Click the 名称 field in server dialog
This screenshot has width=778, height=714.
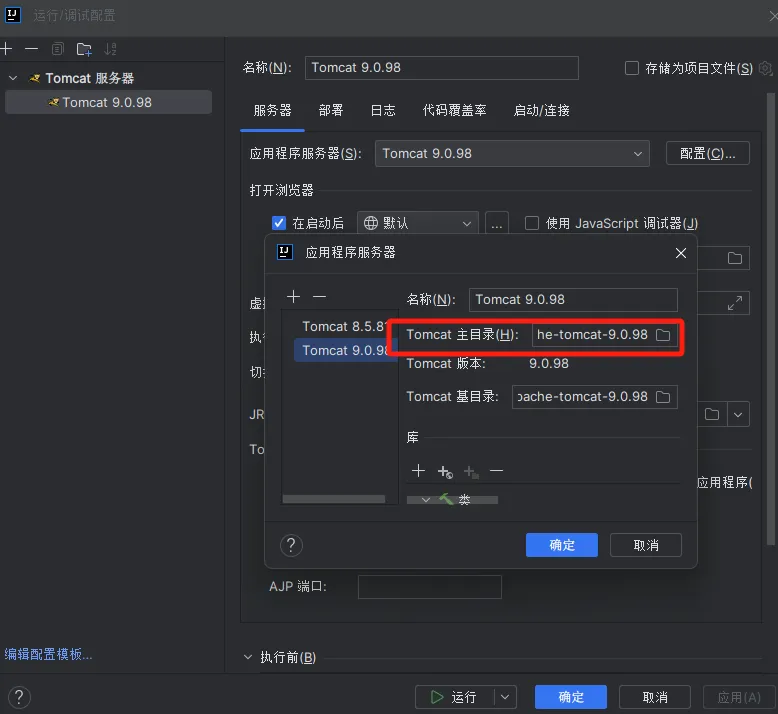point(573,300)
